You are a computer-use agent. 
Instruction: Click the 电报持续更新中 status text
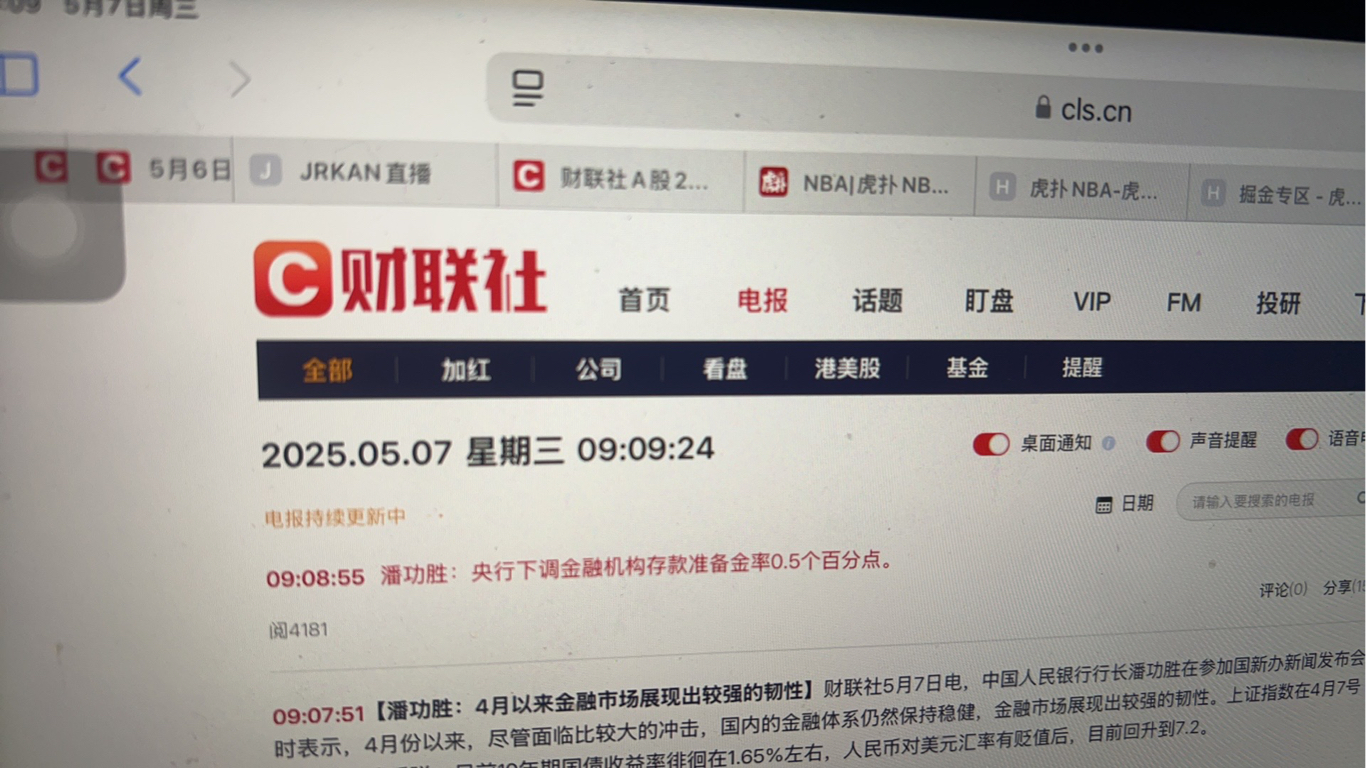tap(335, 518)
